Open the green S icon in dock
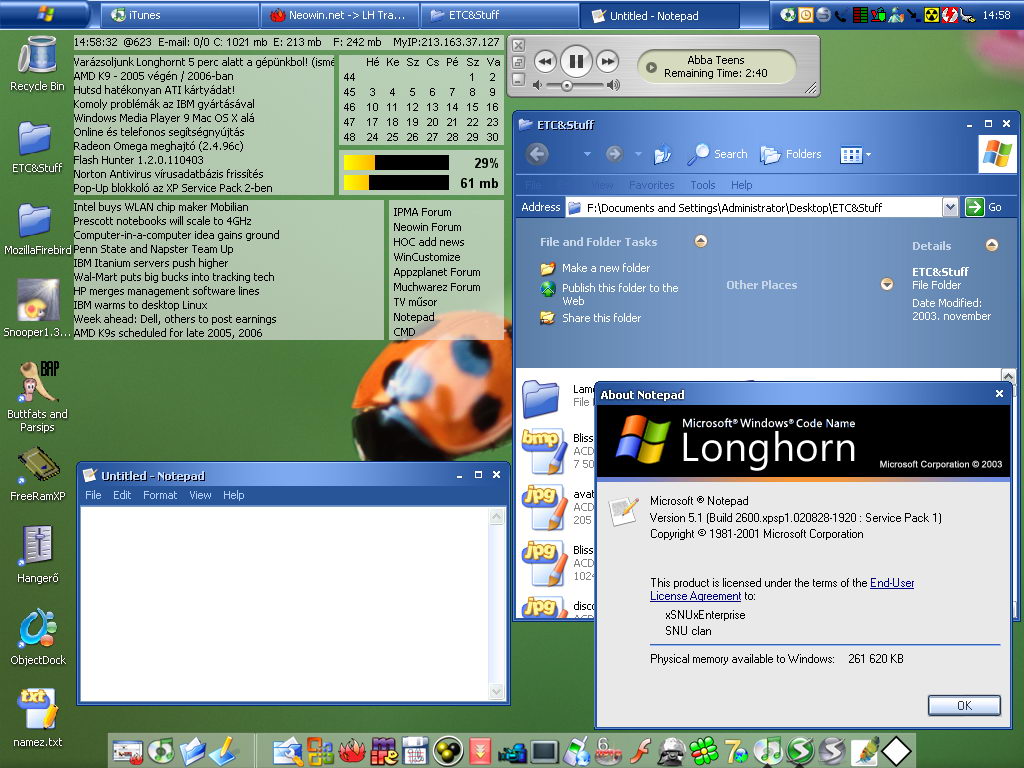 pyautogui.click(x=800, y=752)
